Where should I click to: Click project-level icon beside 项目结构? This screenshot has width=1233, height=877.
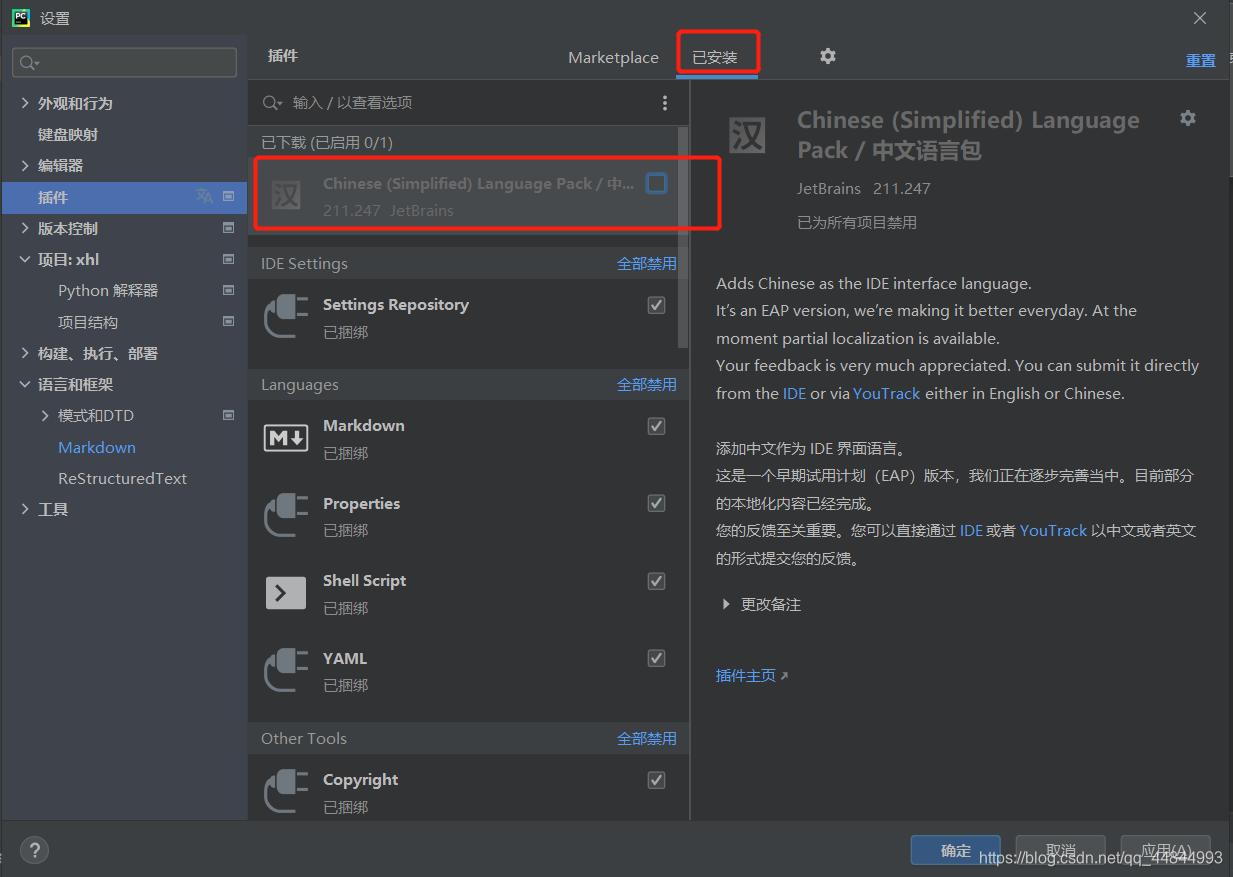click(x=228, y=322)
